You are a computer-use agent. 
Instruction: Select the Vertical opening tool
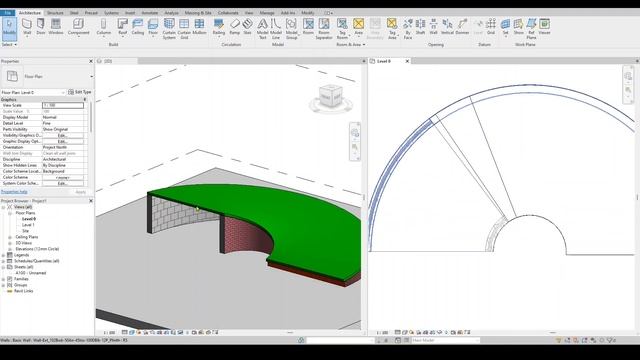447,27
